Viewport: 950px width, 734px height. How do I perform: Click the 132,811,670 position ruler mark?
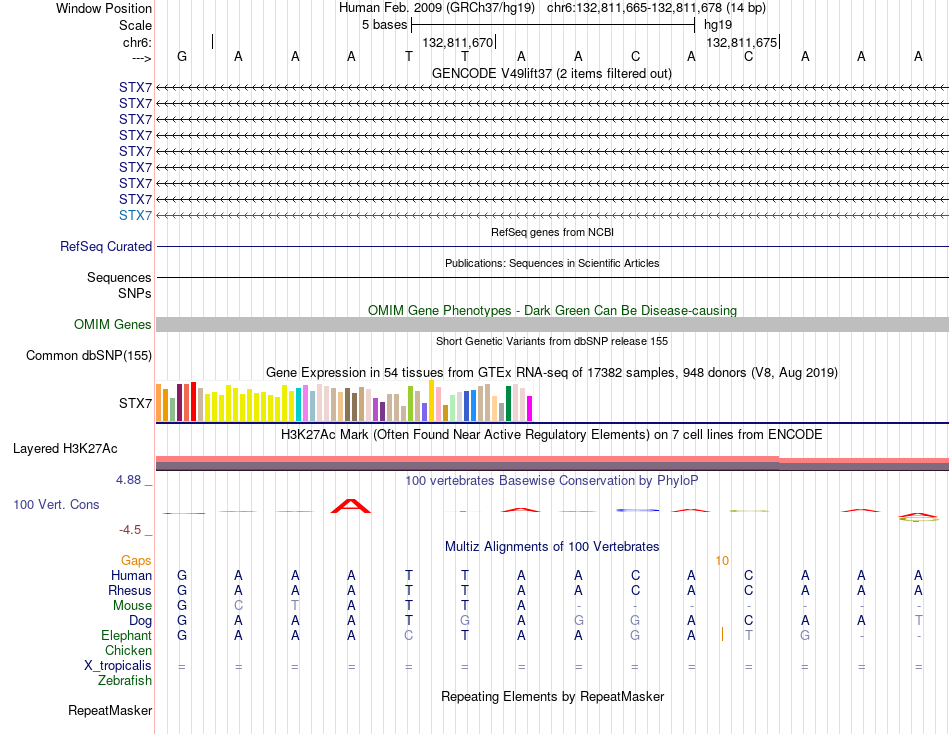point(459,42)
